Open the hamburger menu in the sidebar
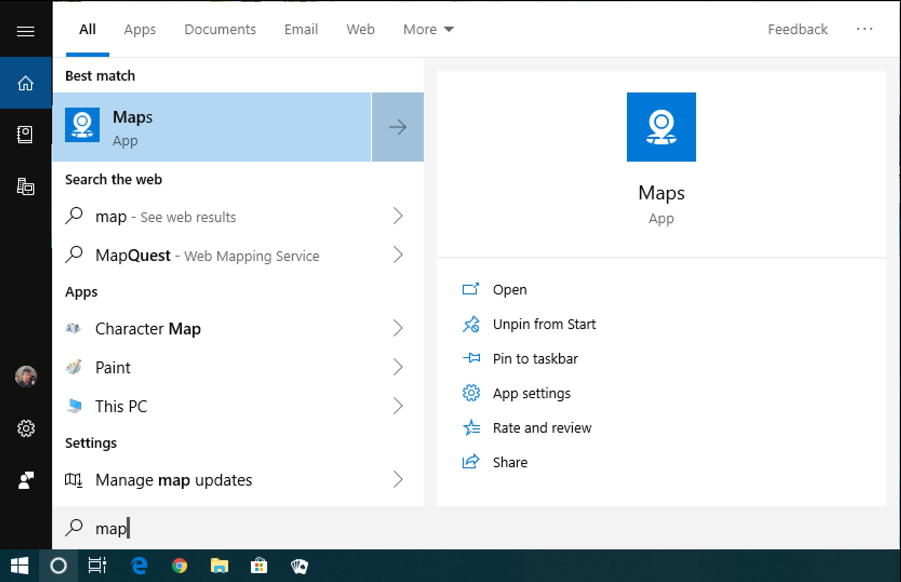The image size is (901, 582). (x=25, y=31)
